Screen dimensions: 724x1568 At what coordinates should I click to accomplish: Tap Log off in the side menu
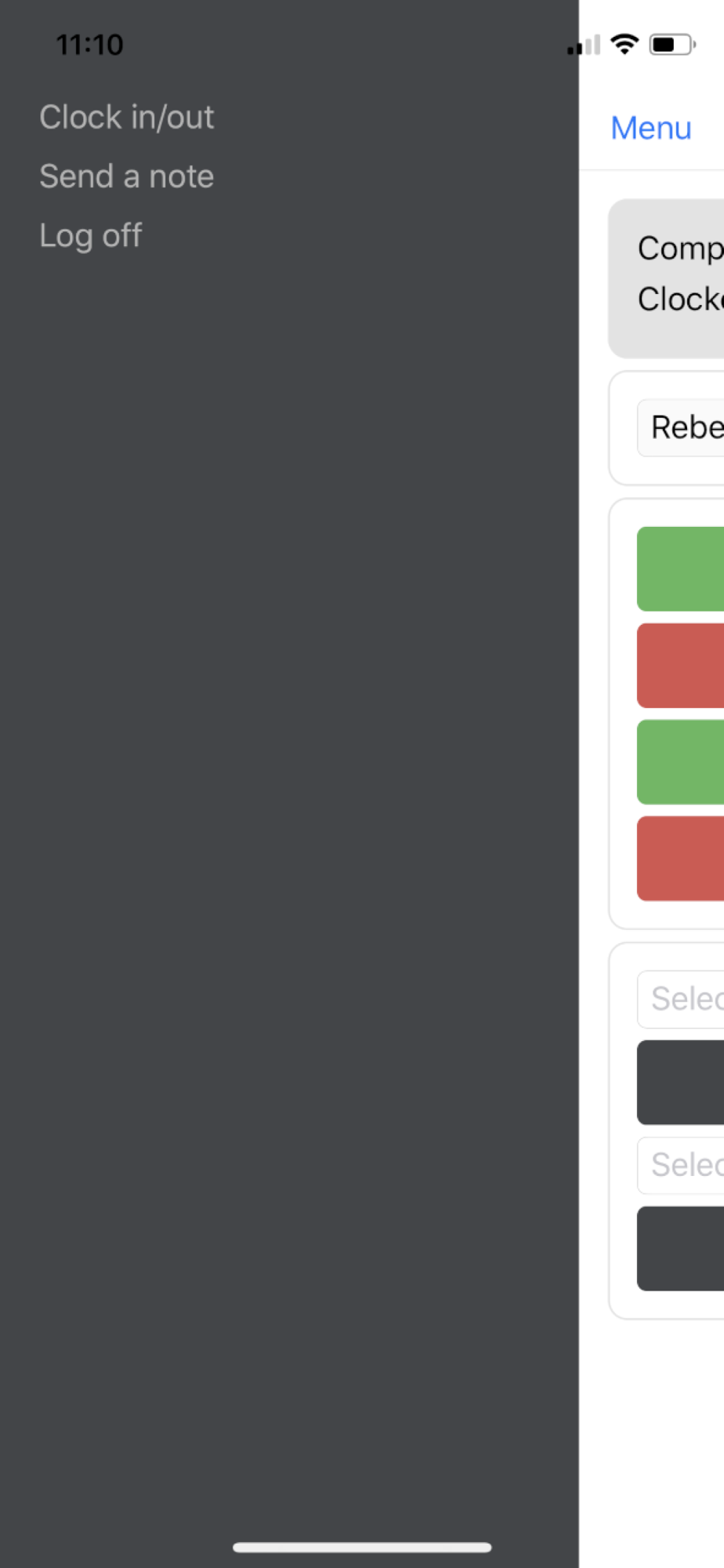point(90,236)
